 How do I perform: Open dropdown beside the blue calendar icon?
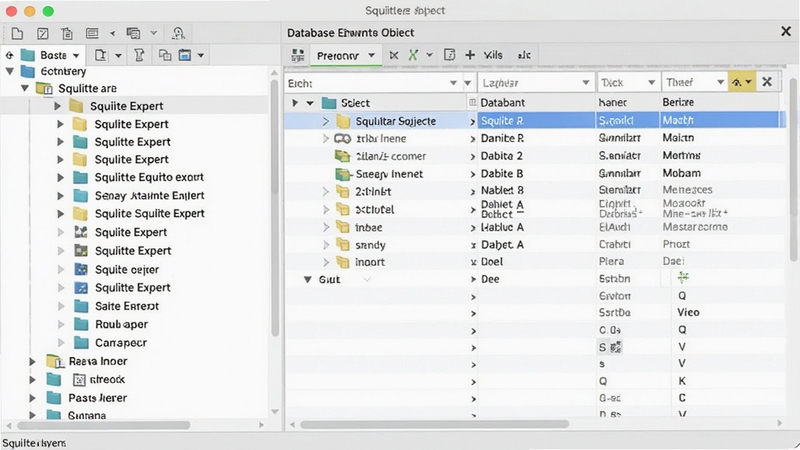[201, 56]
